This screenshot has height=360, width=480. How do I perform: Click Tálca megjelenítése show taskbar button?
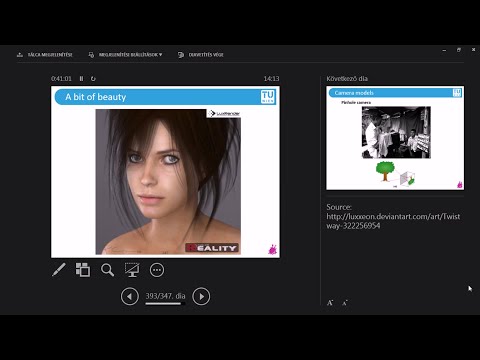[45, 55]
